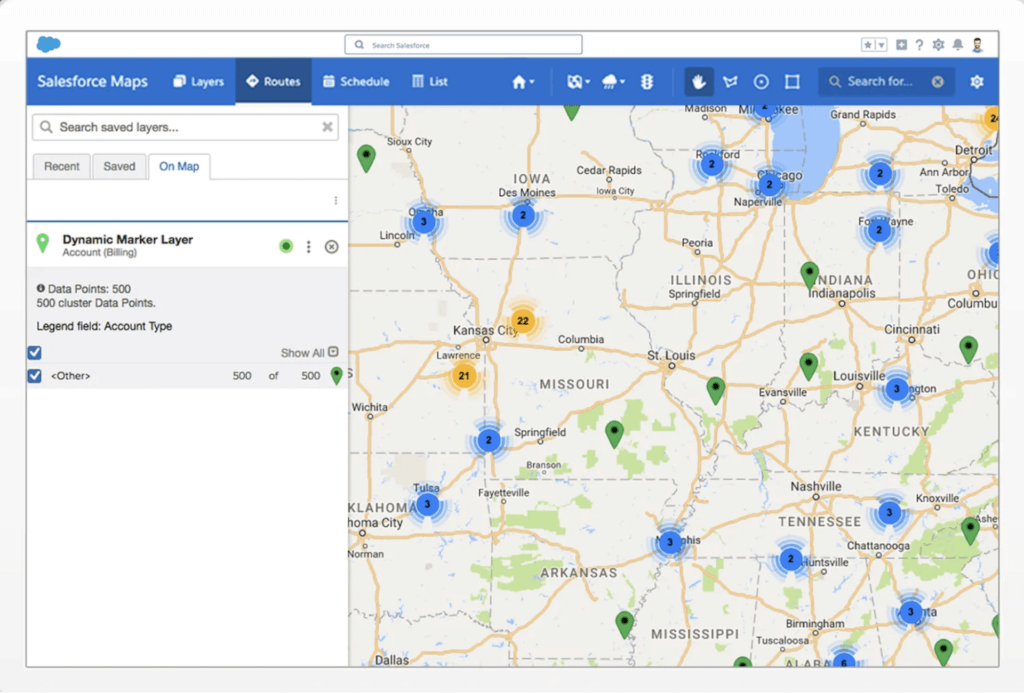Click the Salesforce Maps title
The height and width of the screenshot is (693, 1024).
[x=92, y=82]
